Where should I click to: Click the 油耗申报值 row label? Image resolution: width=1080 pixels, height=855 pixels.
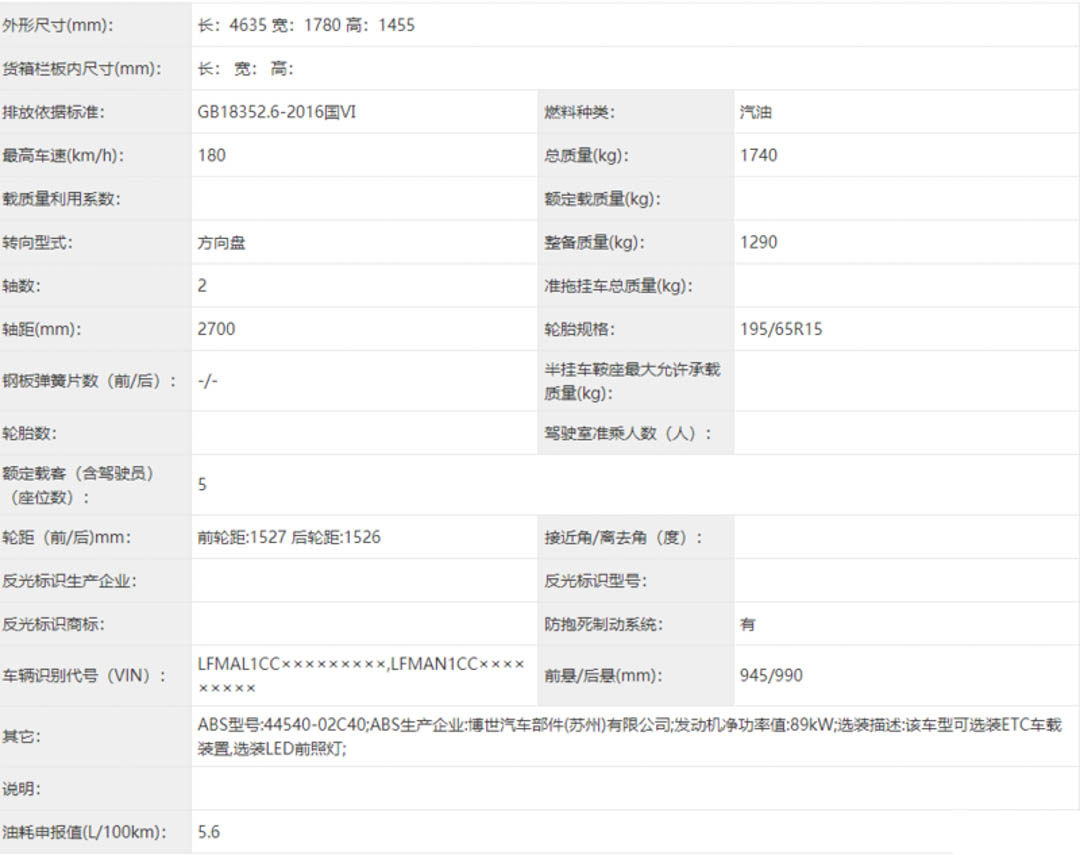tap(84, 831)
